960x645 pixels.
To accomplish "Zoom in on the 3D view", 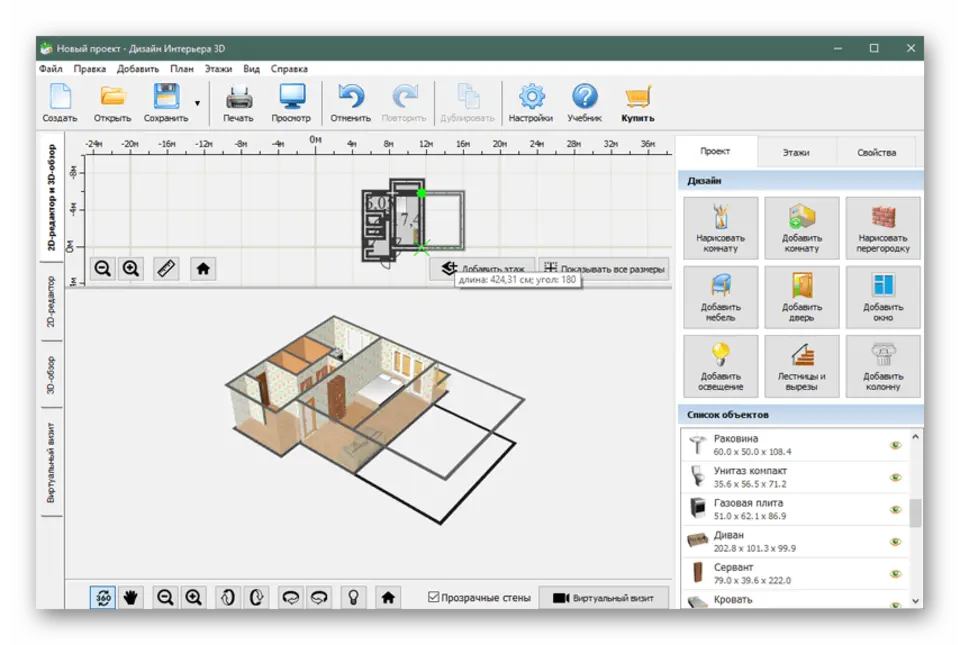I will pyautogui.click(x=193, y=597).
